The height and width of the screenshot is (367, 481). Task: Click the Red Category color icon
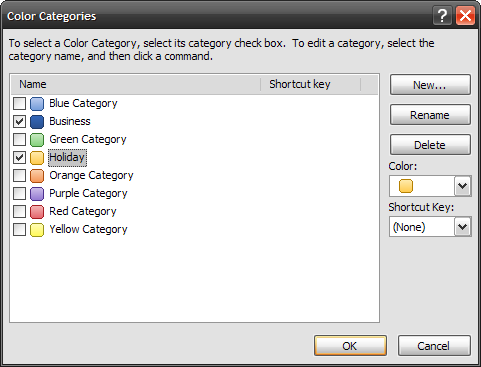point(37,212)
